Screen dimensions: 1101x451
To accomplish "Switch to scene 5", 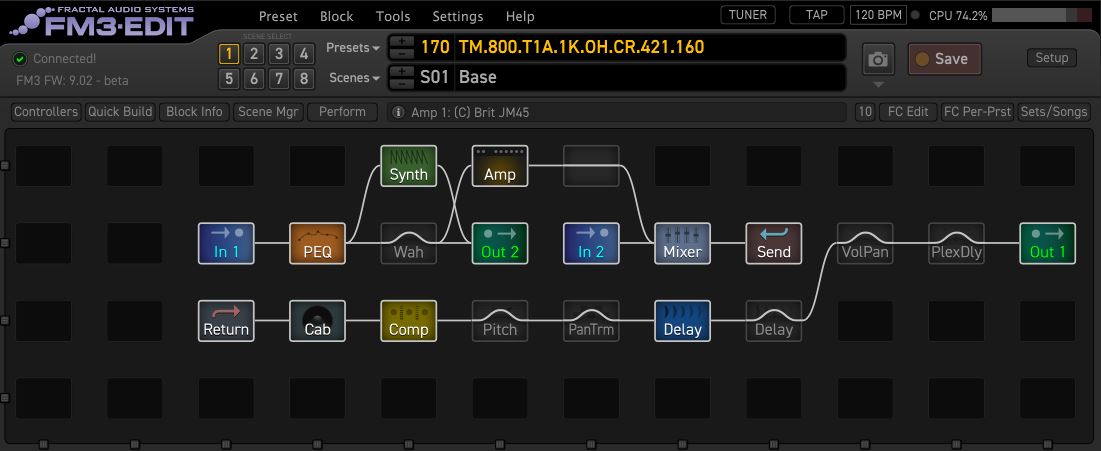I will click(x=229, y=79).
